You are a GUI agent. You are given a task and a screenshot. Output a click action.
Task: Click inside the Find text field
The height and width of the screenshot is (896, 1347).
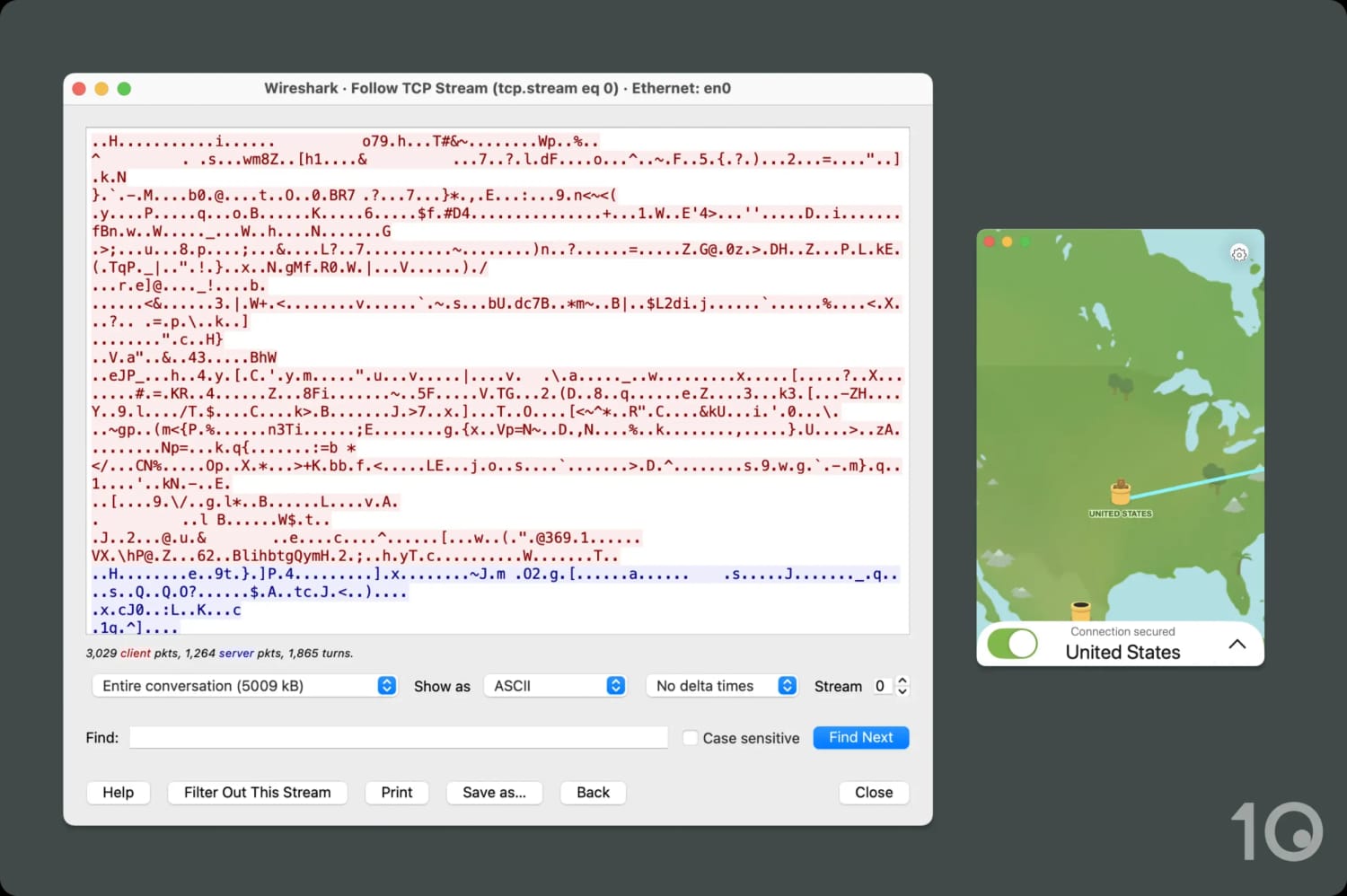pos(398,737)
